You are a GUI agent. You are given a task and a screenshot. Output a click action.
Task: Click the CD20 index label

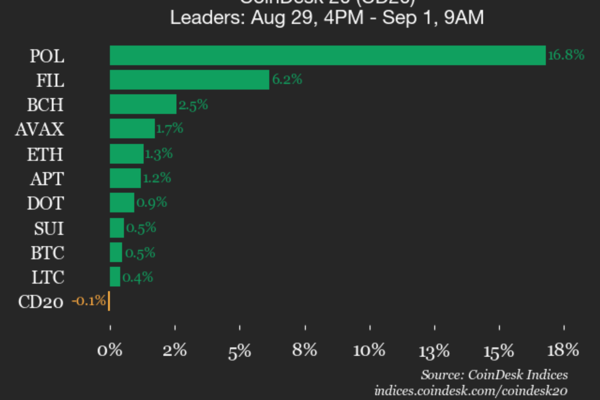coord(42,301)
